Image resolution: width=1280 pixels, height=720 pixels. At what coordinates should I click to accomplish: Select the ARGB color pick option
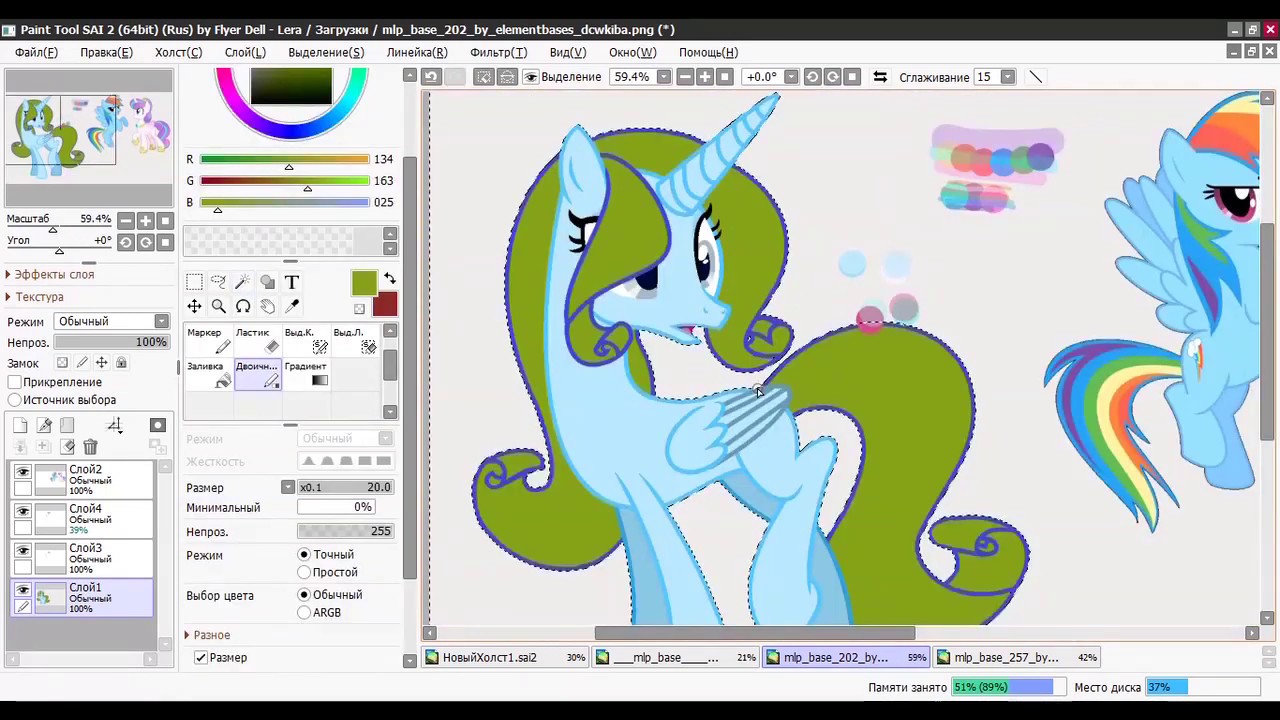pyautogui.click(x=304, y=612)
